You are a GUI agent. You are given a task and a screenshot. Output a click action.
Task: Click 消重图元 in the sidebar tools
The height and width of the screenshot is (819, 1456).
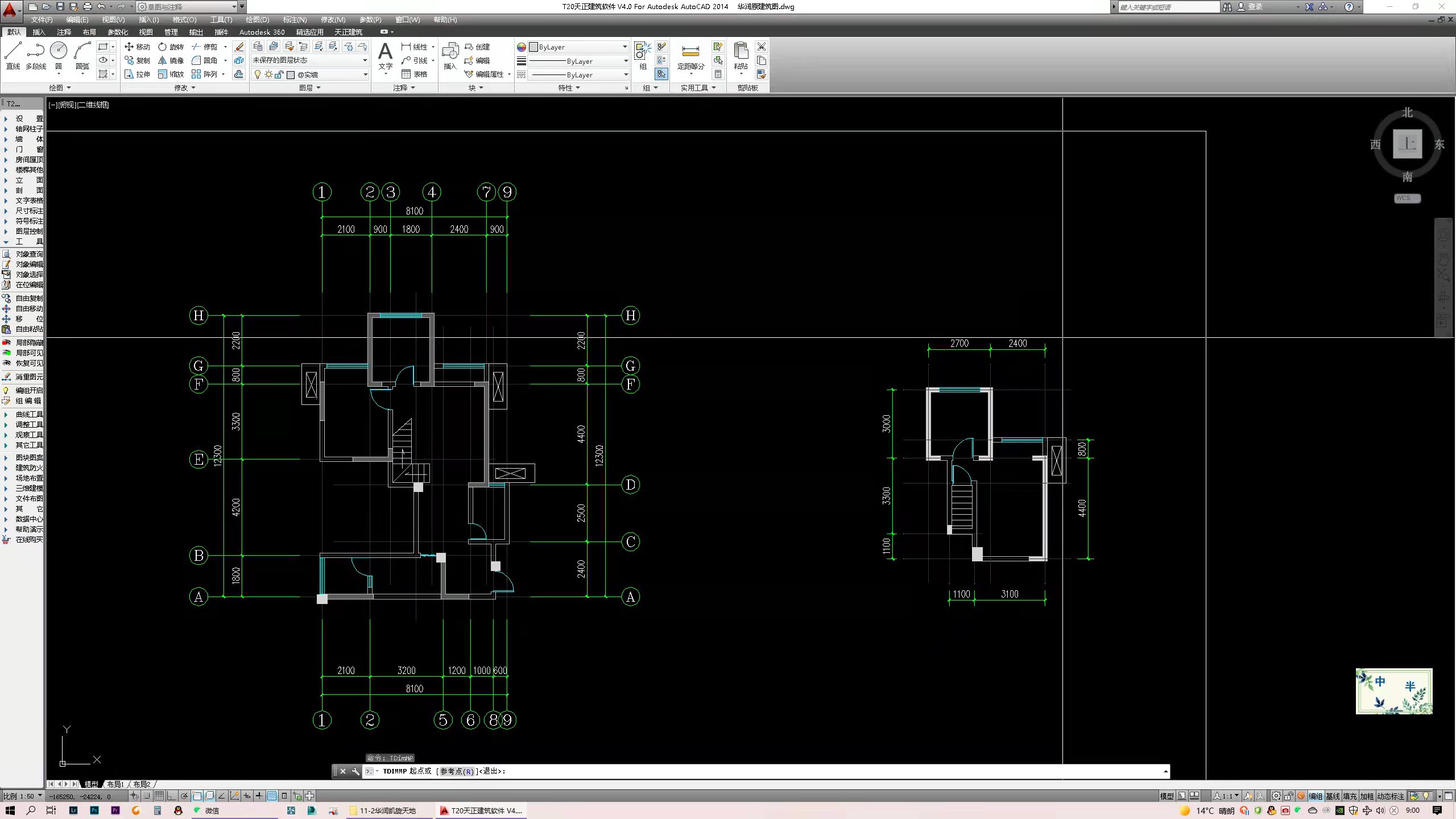[x=23, y=377]
